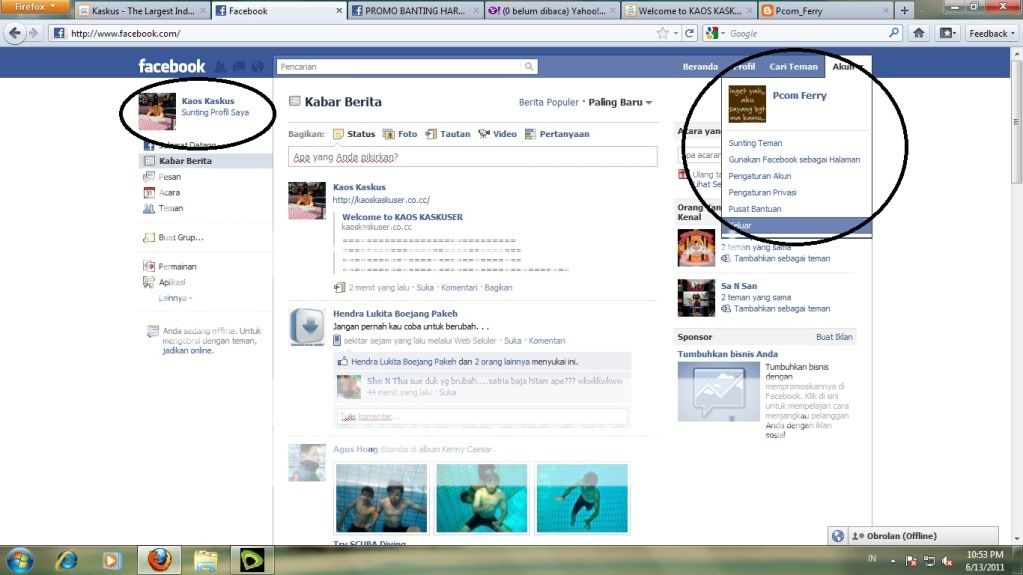Launch Internet Explorer from taskbar
The image size is (1023, 575).
tap(66, 561)
